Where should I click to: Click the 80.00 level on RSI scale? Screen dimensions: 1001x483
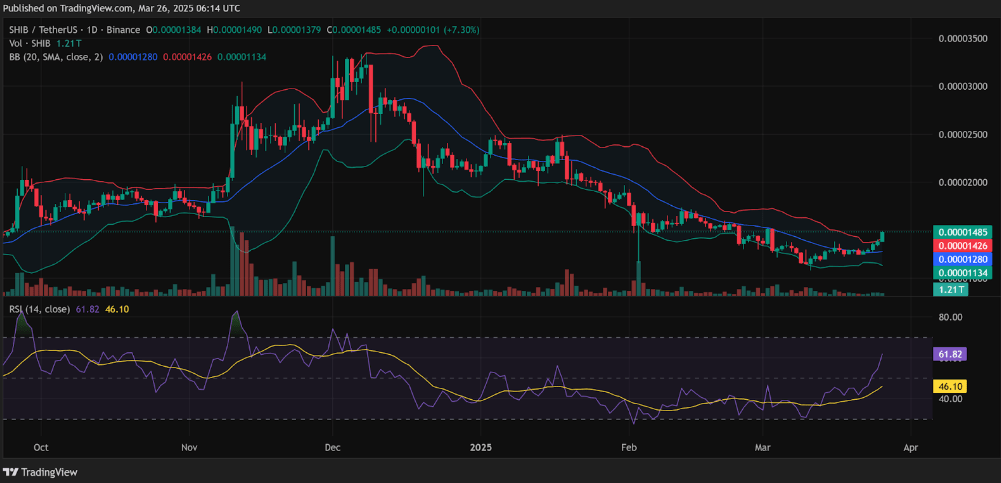951,318
